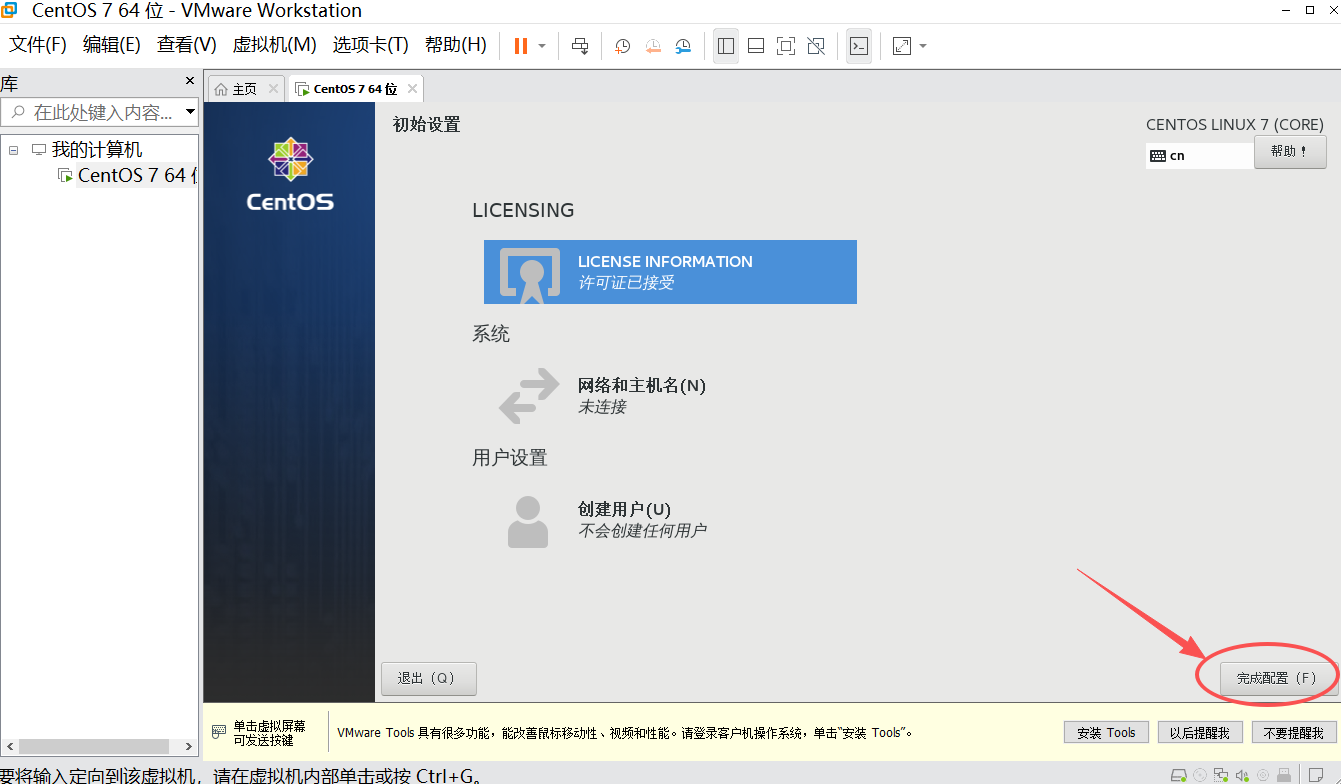Click the 不要提醒我 button
The height and width of the screenshot is (784, 1341).
coord(1295,733)
